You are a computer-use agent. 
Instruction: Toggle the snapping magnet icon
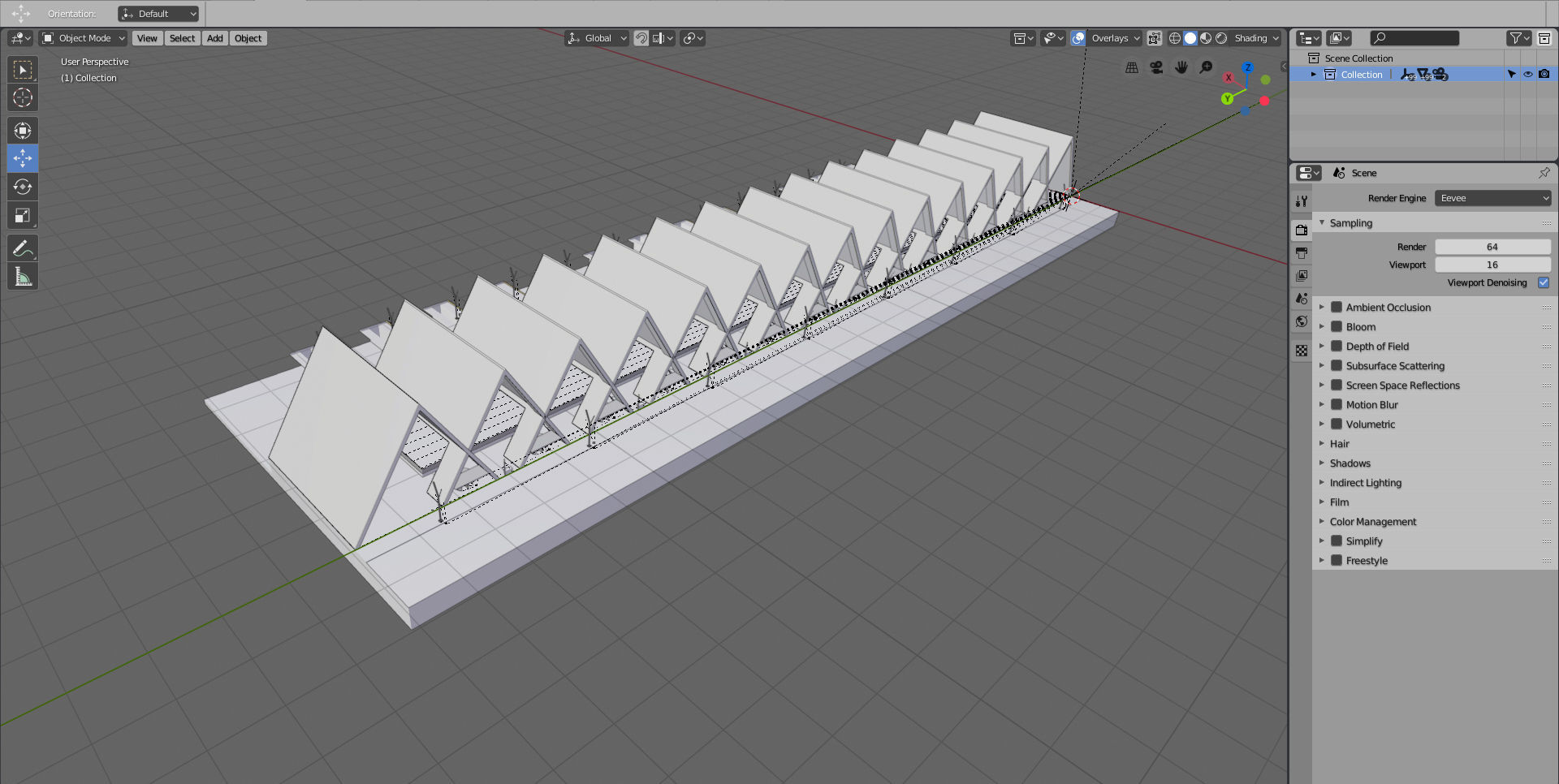click(641, 38)
